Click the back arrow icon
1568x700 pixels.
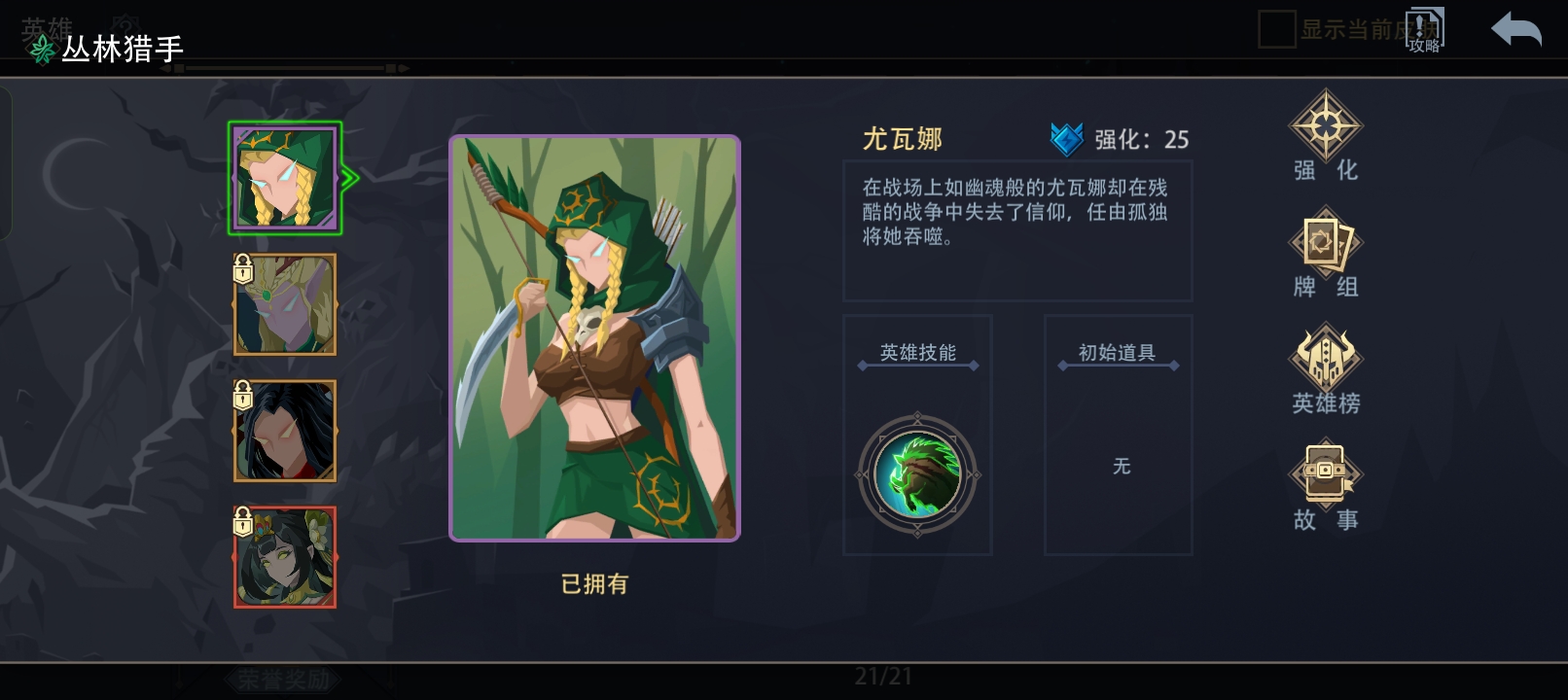coord(1516,29)
